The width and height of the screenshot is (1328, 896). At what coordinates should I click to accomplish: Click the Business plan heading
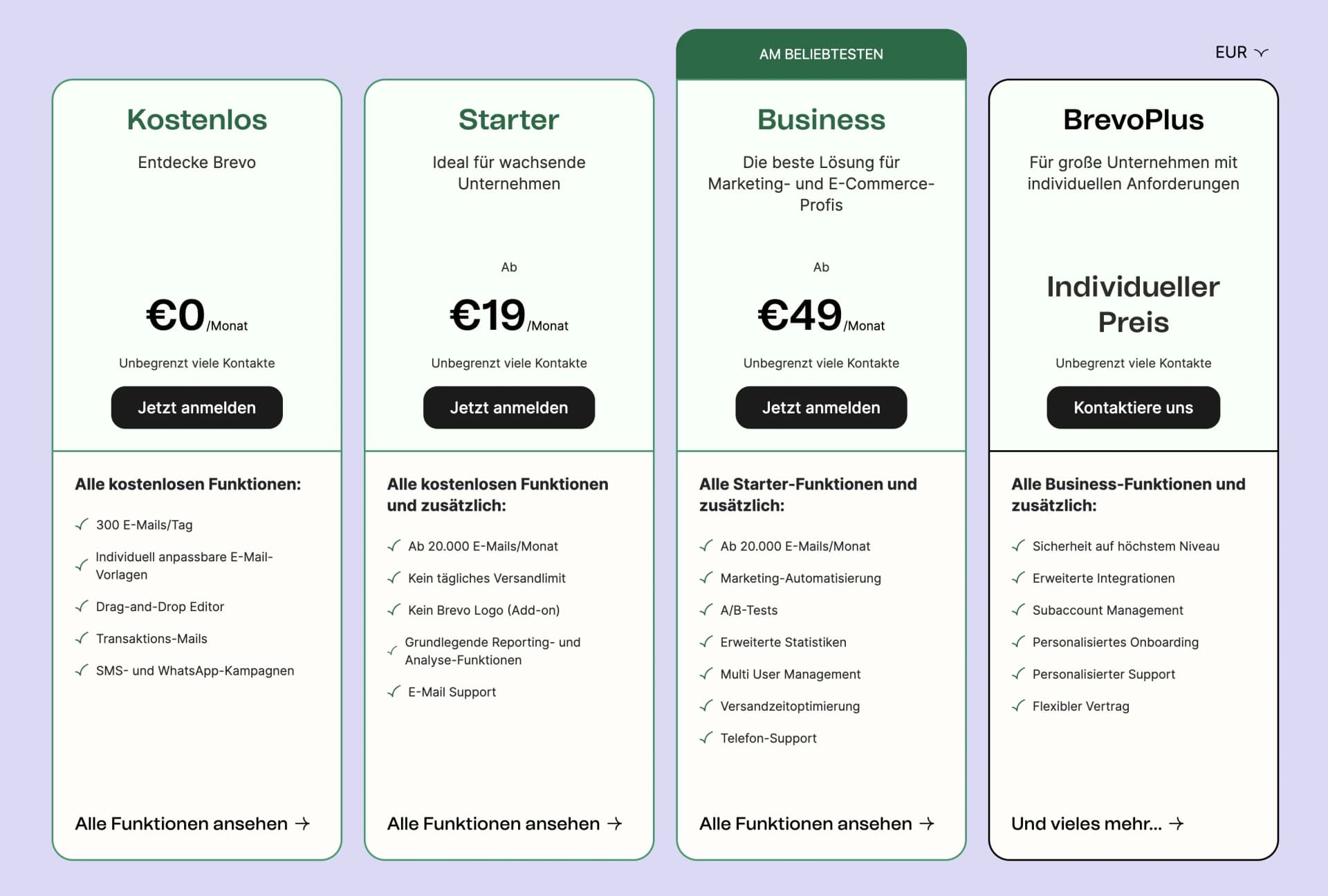820,120
